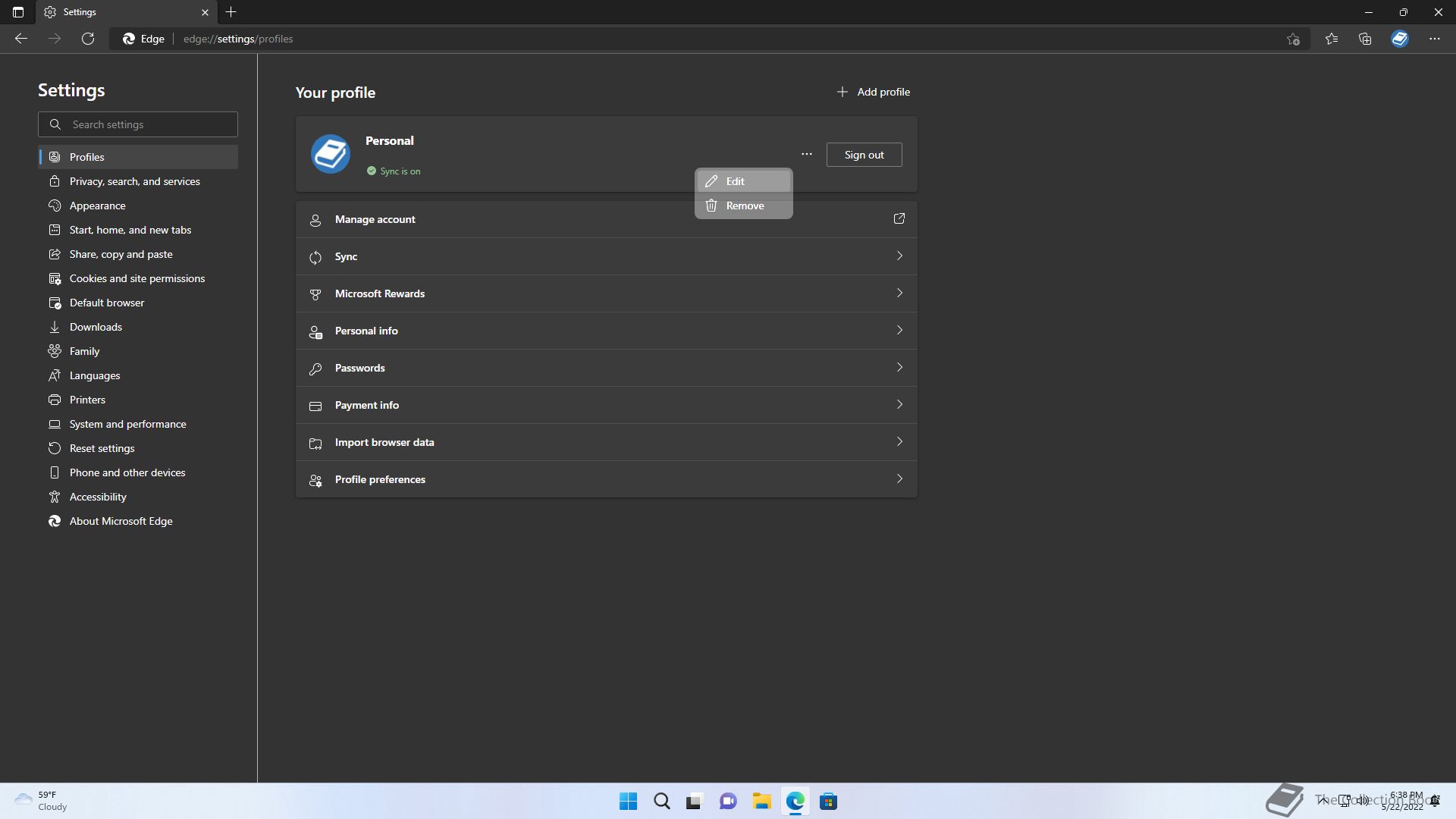
Task: Open tab actions menu icon
Action: [18, 12]
